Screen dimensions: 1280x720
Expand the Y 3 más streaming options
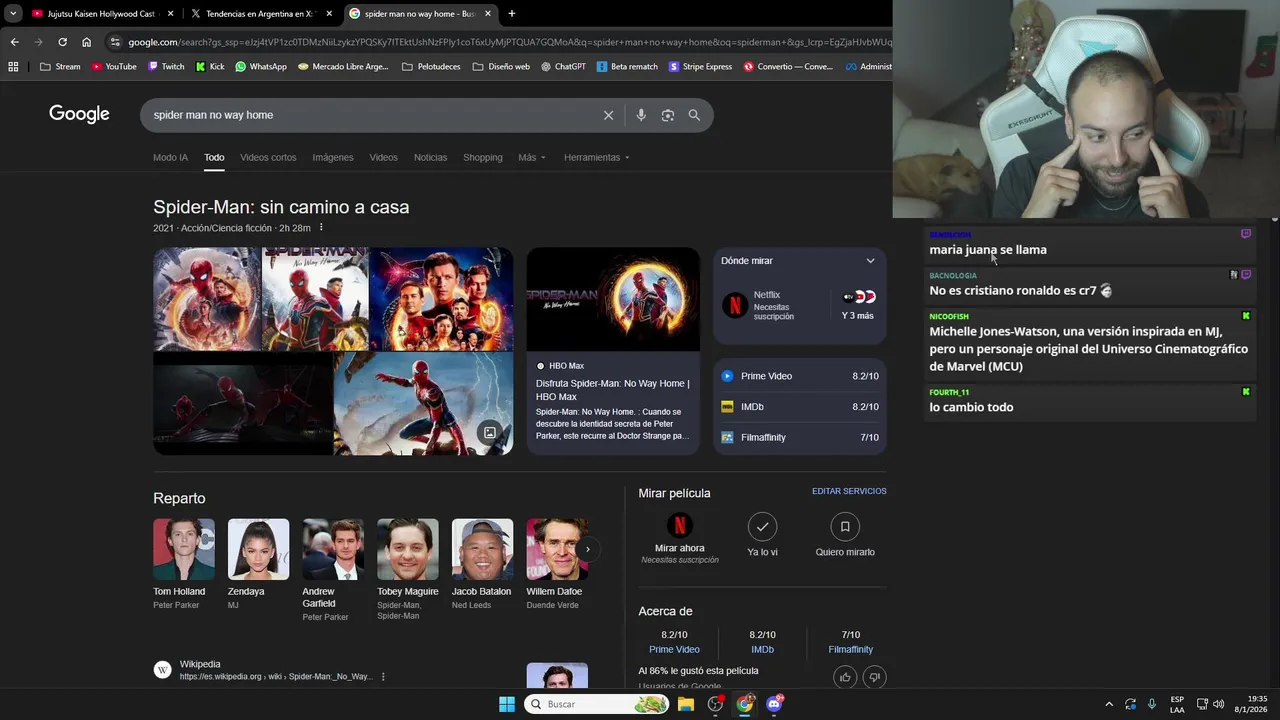click(x=858, y=305)
